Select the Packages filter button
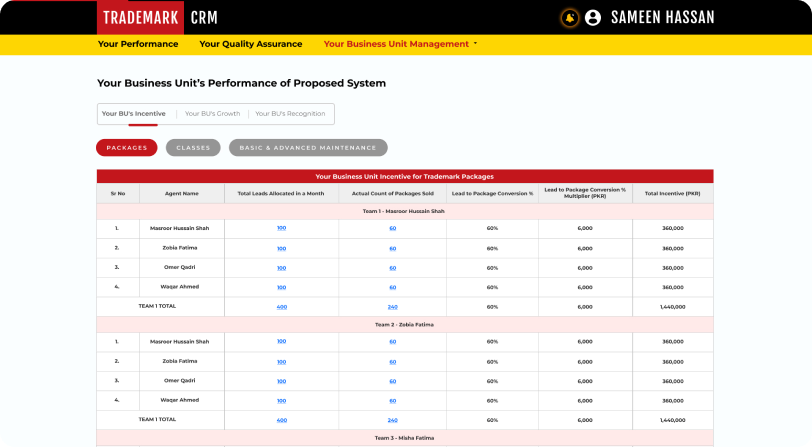The image size is (812, 447). 127,148
